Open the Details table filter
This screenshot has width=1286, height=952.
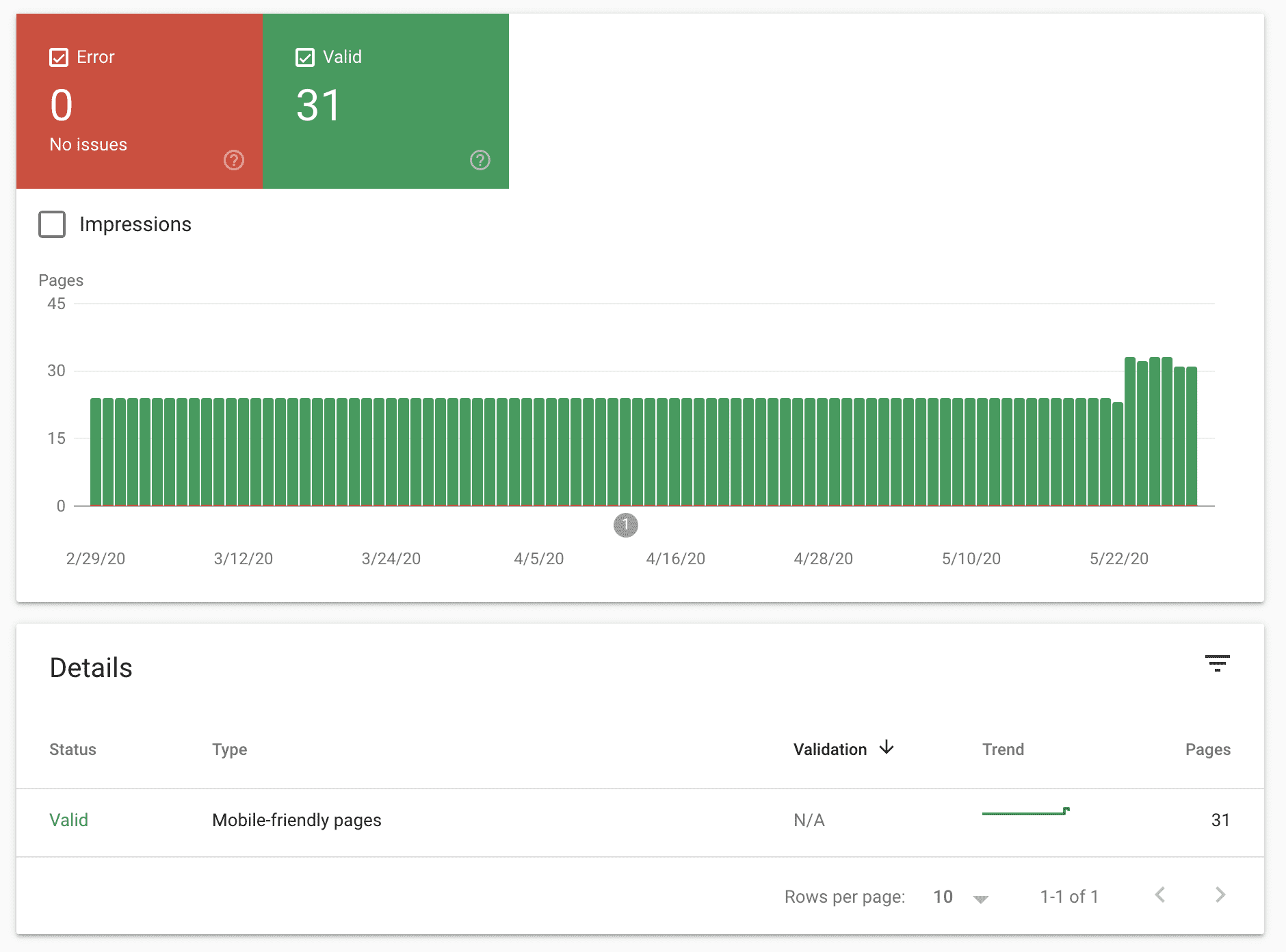(x=1217, y=664)
